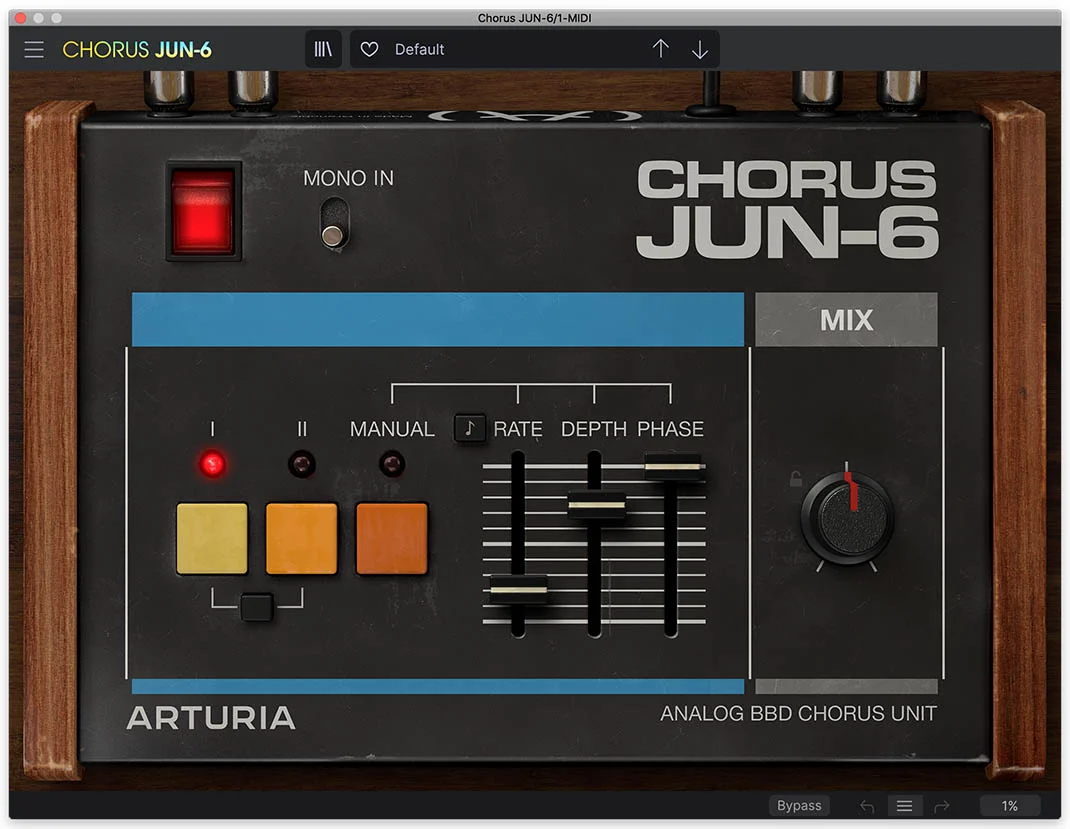This screenshot has height=829, width=1070.
Task: Open the preset library browser icon
Action: (x=322, y=49)
